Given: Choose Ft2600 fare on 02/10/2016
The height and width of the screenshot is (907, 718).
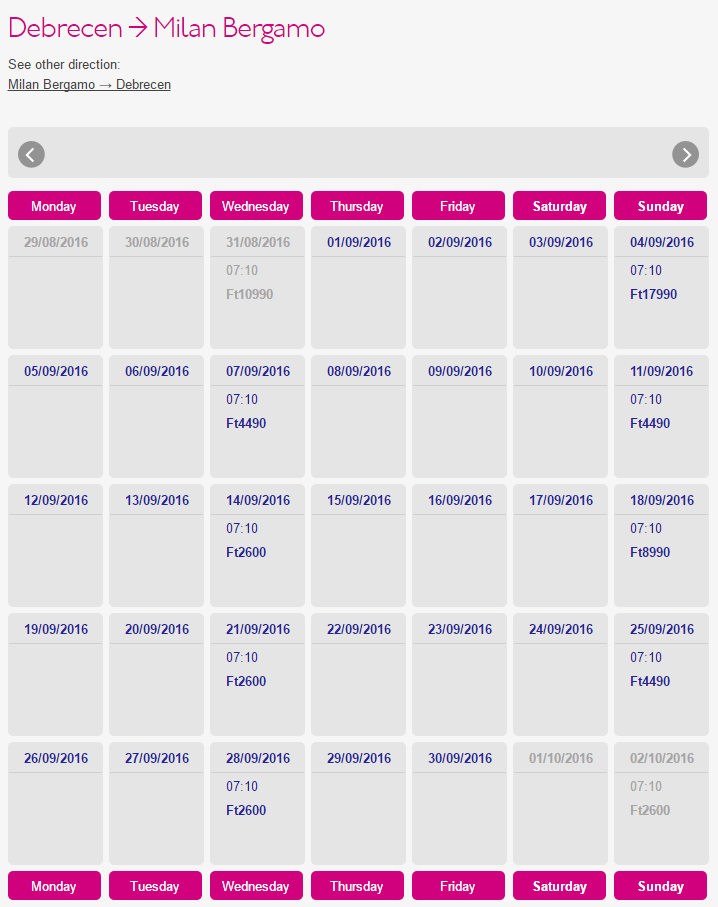Looking at the screenshot, I should point(650,810).
